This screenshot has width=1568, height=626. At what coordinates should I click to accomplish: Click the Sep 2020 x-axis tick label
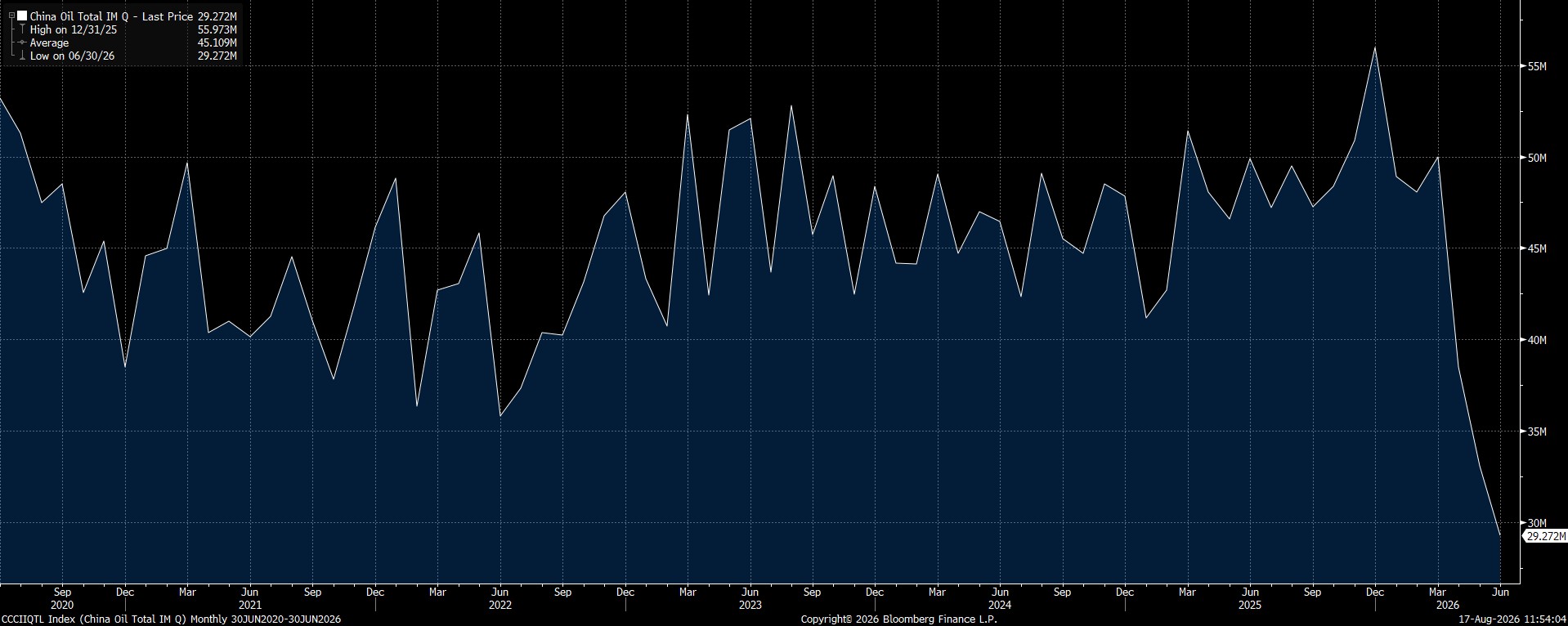point(62,592)
